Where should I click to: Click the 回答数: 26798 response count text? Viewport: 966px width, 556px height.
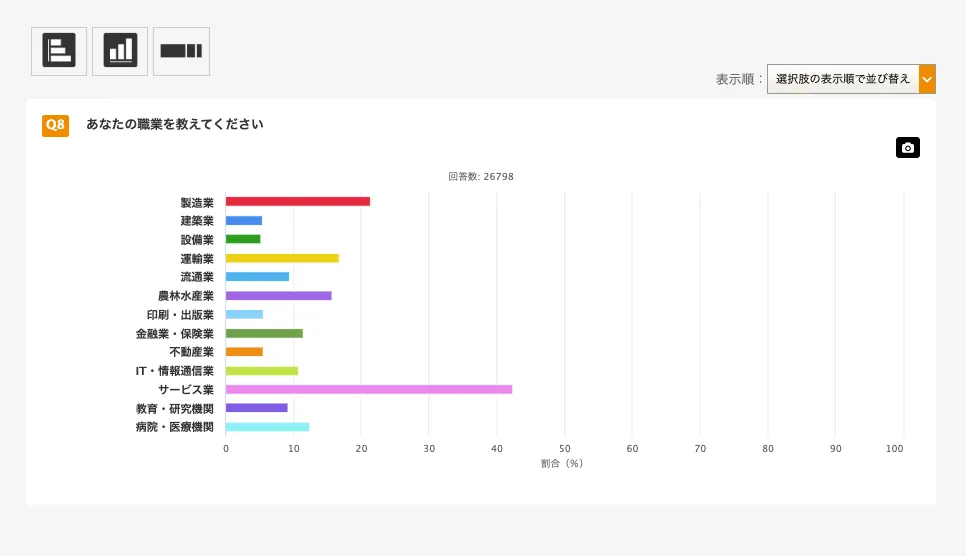[481, 177]
